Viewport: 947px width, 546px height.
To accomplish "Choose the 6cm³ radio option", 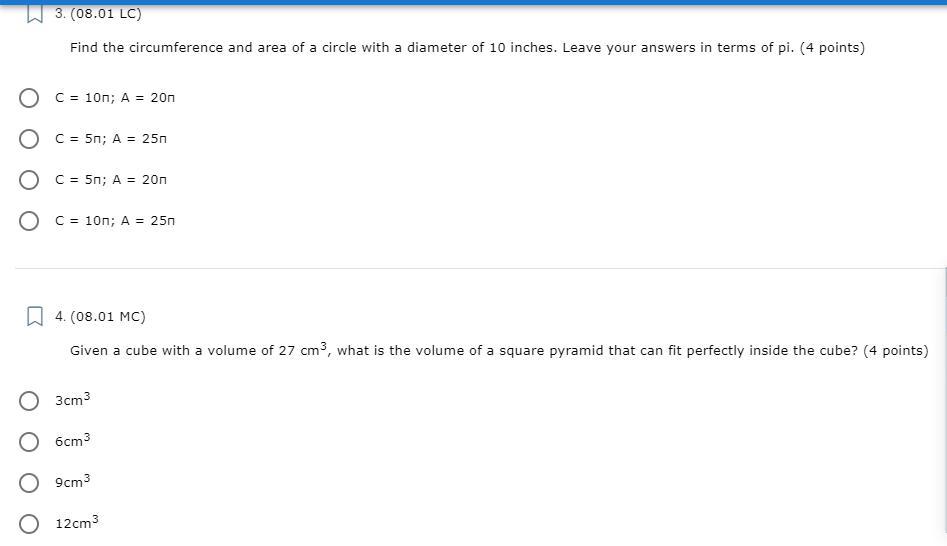I will 29,442.
